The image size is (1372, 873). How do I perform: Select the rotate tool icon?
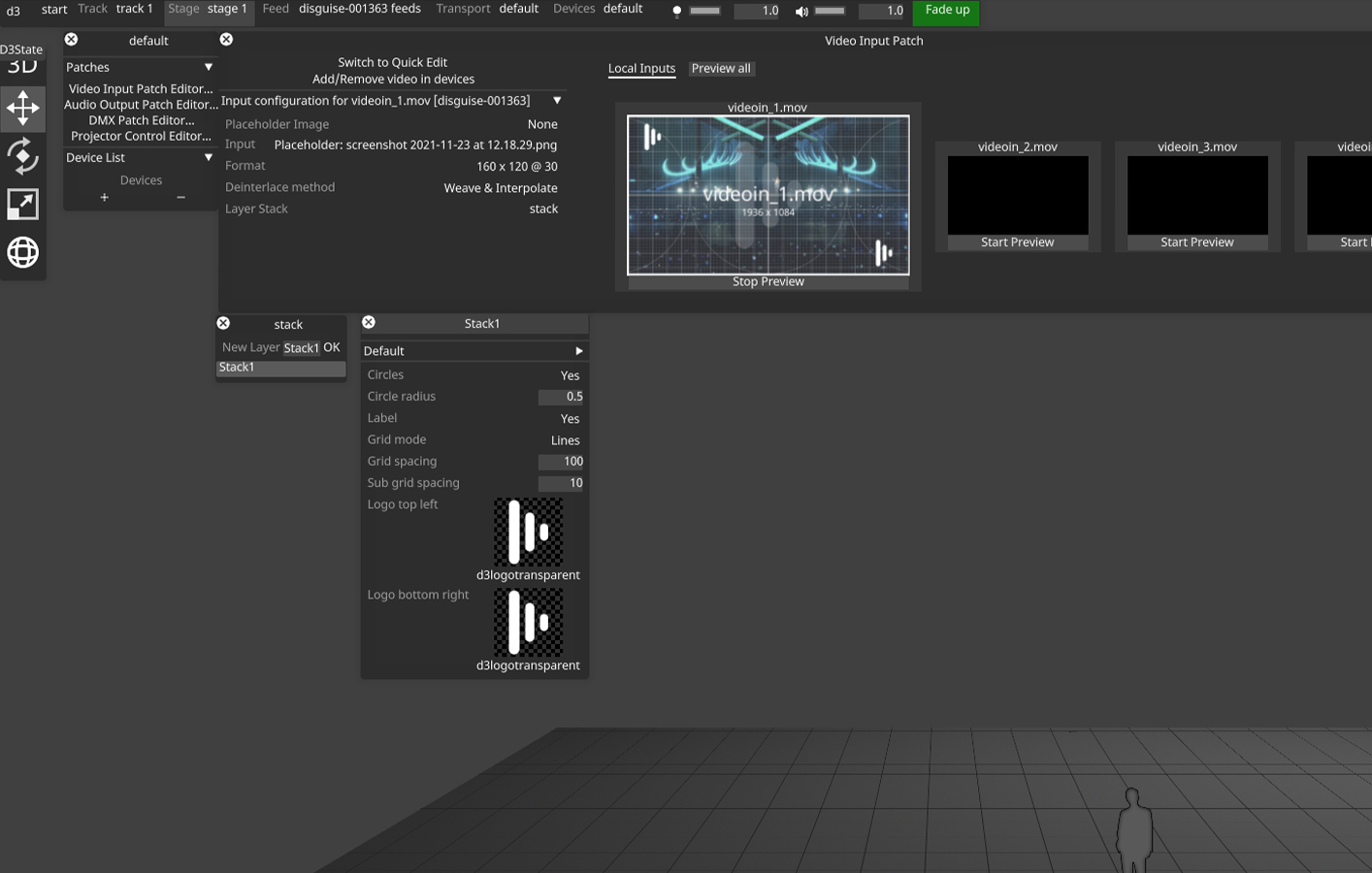pos(22,156)
